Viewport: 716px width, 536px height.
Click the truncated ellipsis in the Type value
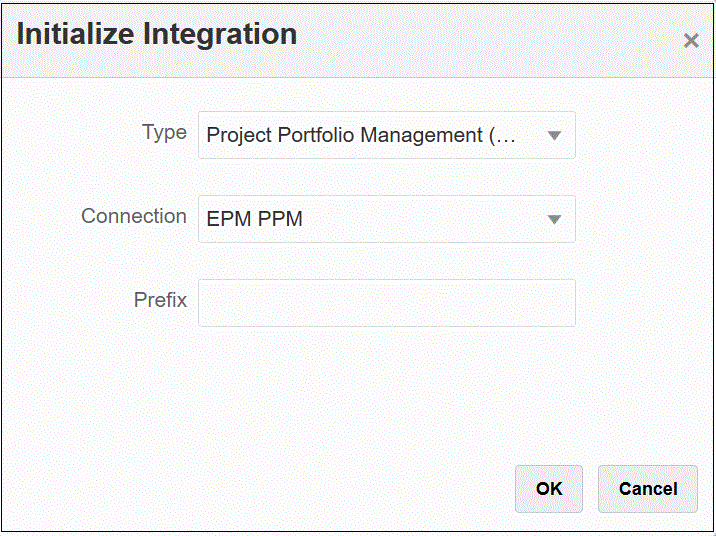coord(505,136)
